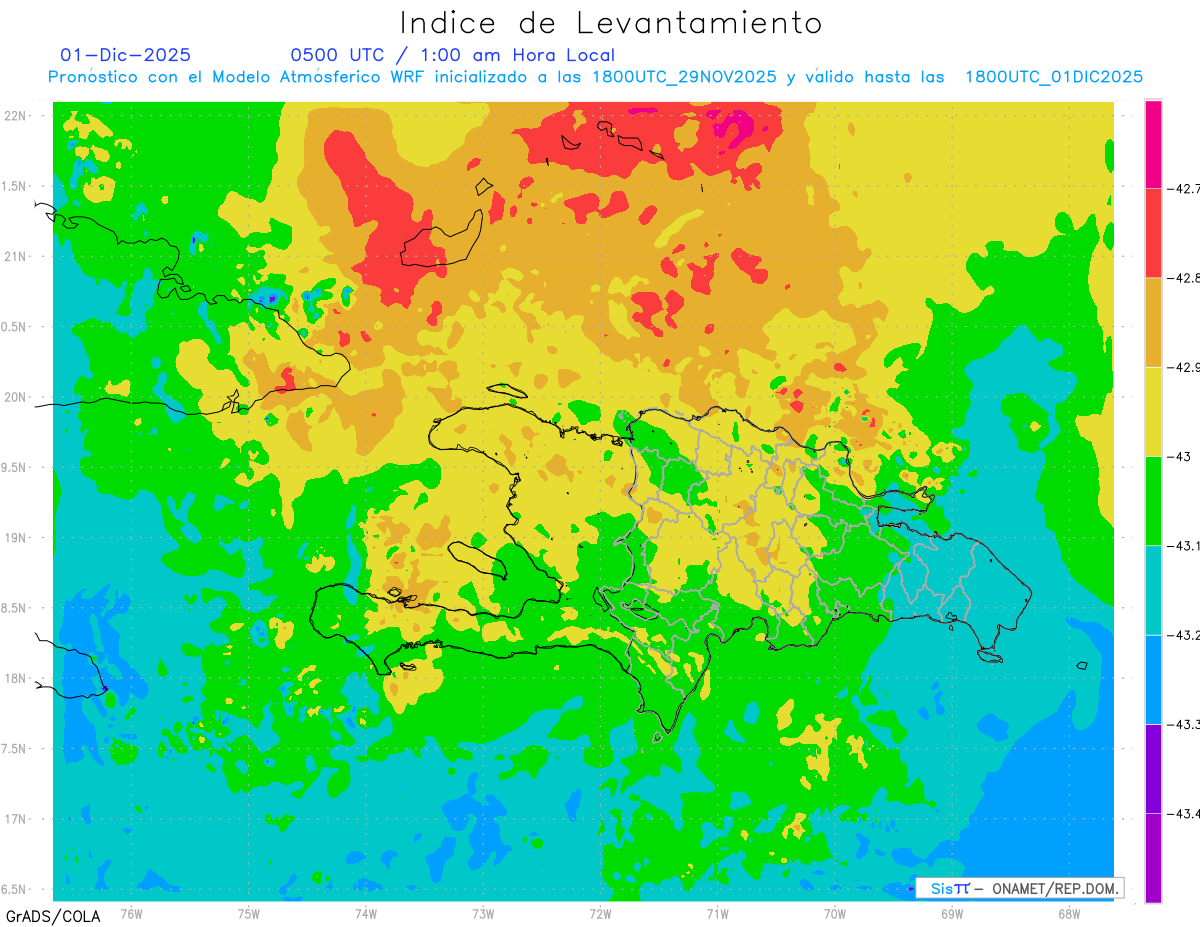
Task: Click the '17N' latitude label
Action: click(15, 819)
